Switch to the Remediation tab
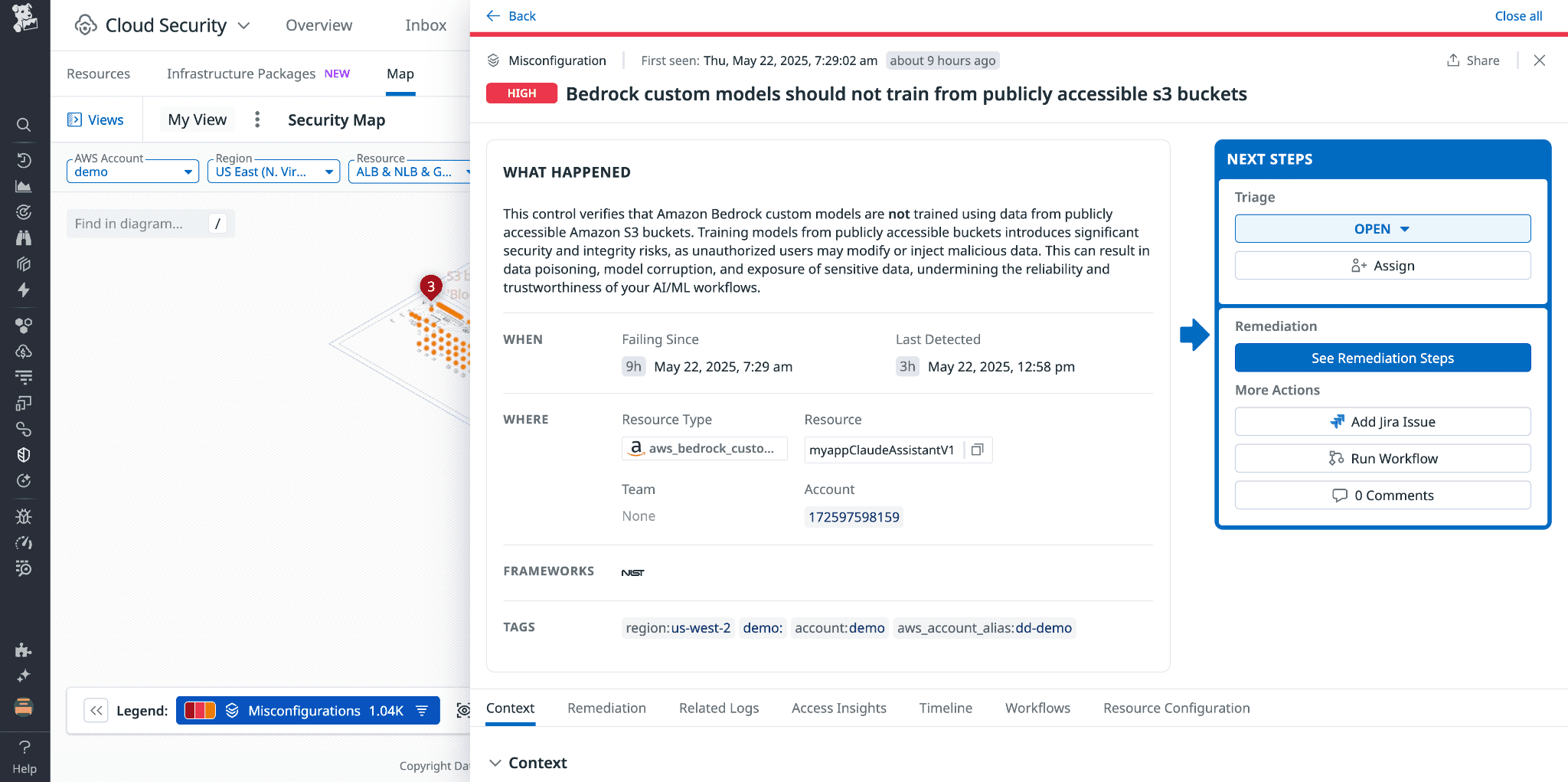 [x=606, y=708]
